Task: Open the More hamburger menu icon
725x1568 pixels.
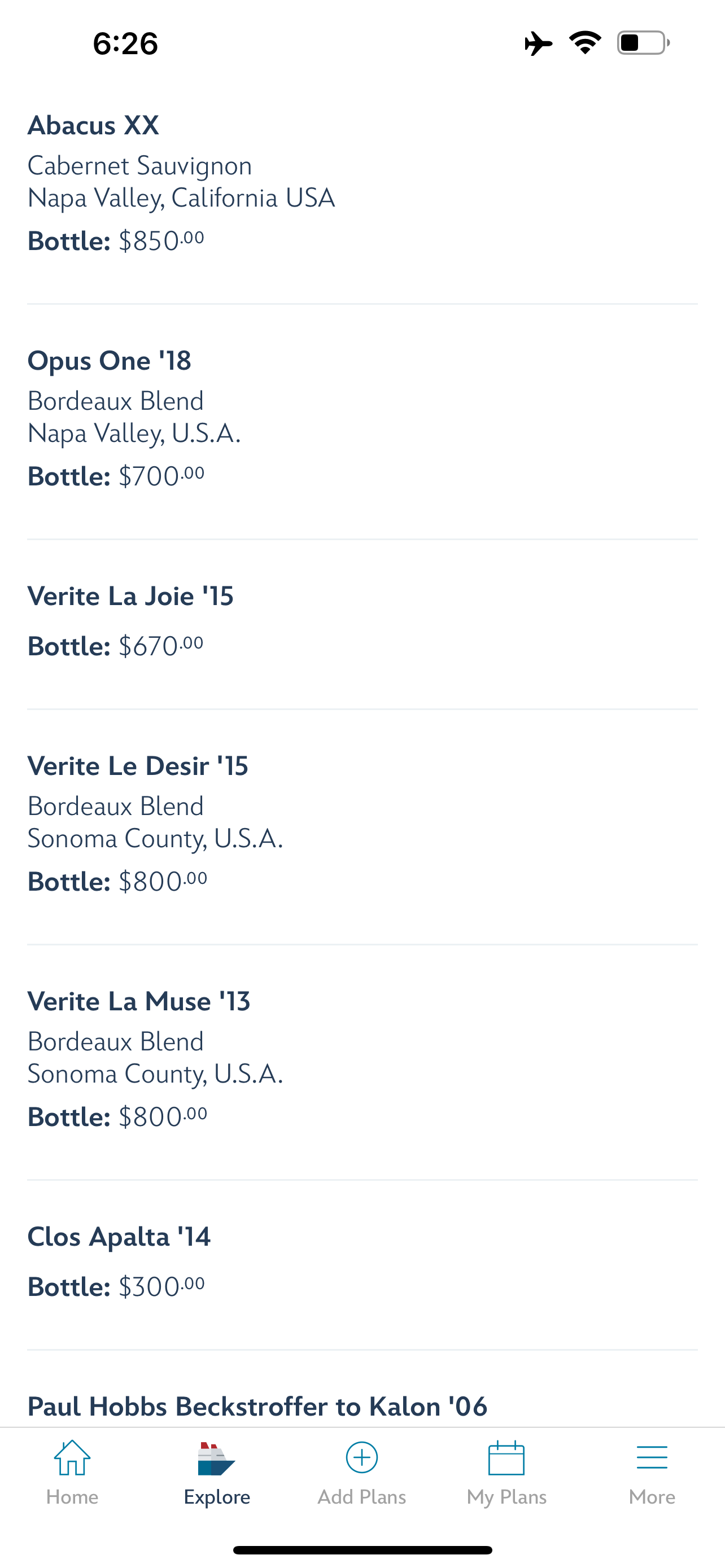Action: (652, 1458)
